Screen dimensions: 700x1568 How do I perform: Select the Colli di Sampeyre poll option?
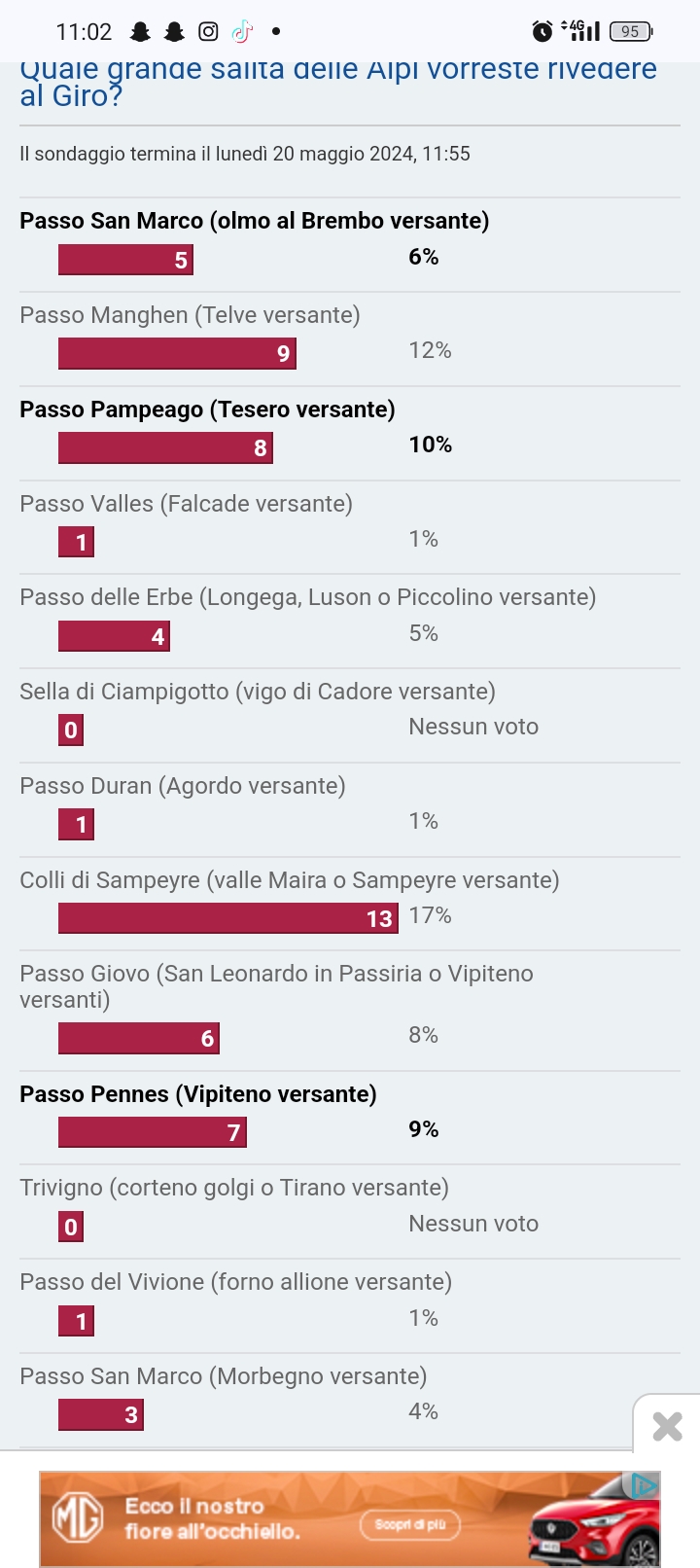click(x=289, y=880)
